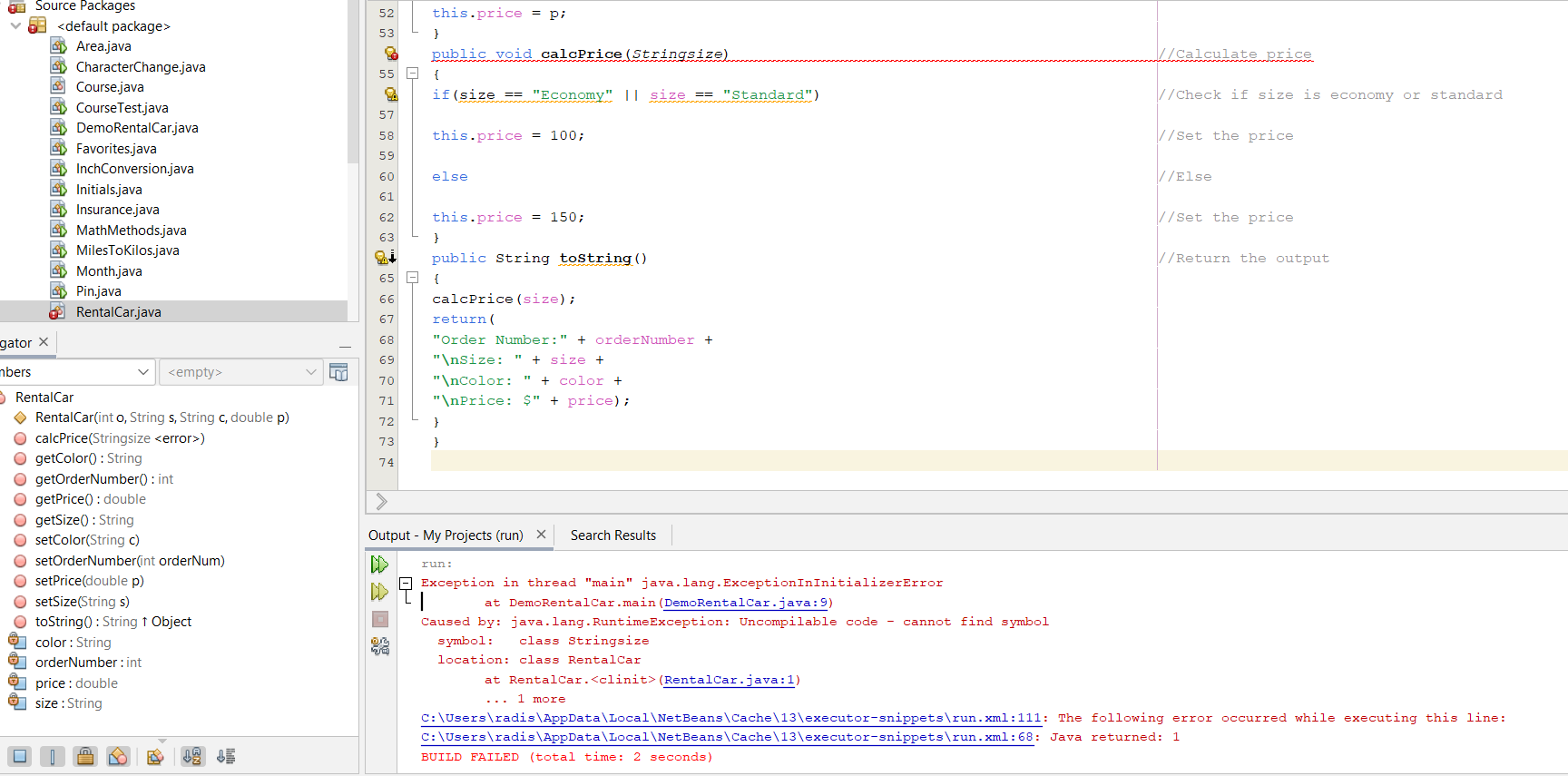Click the default package icon
The image size is (1568, 776).
(37, 25)
